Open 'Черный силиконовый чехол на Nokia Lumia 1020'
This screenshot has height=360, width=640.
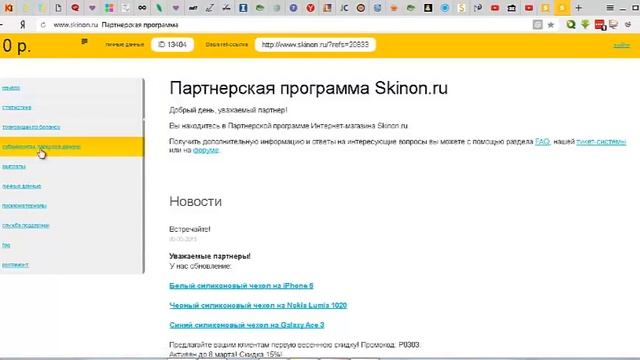[x=258, y=305]
